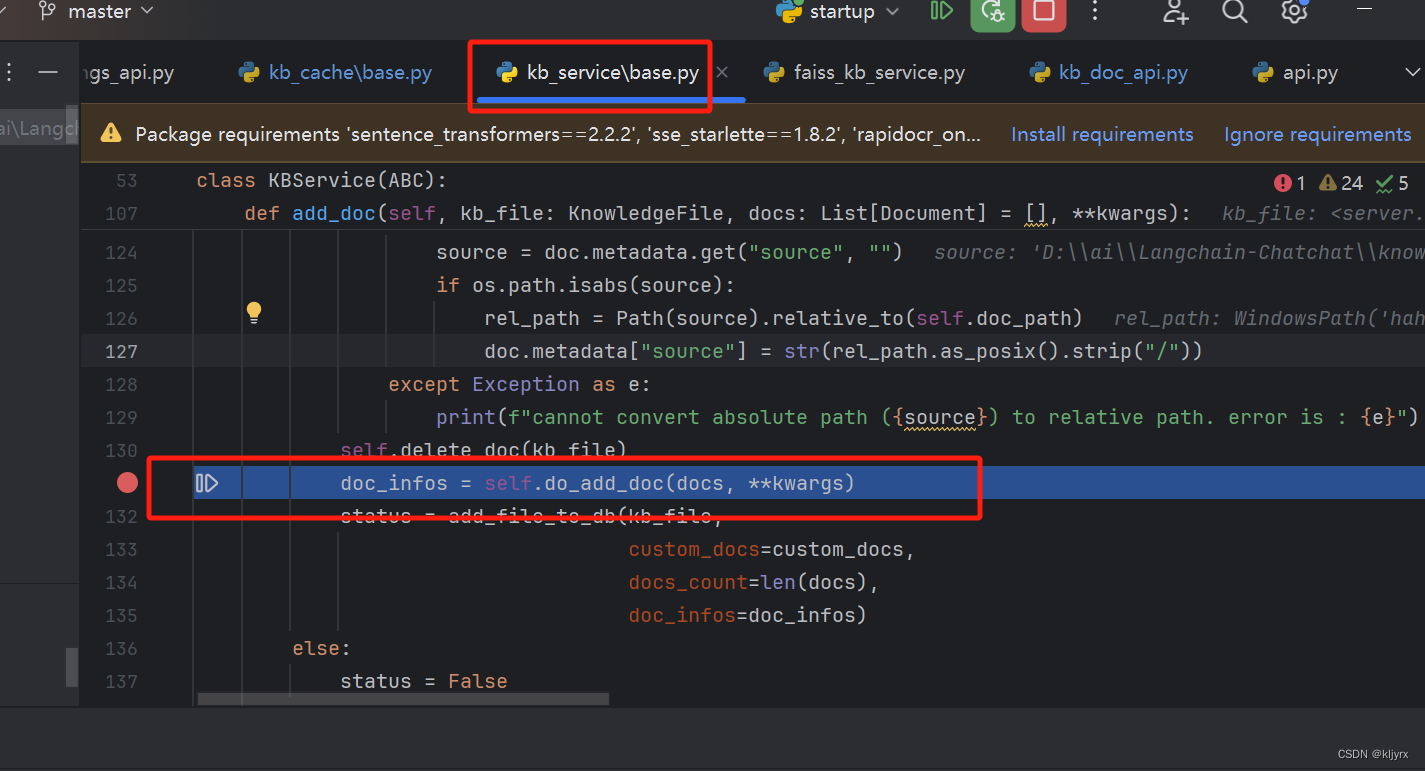Screen dimensions: 1425x771
Task: Click Ignore requirements link
Action: click(x=1317, y=134)
